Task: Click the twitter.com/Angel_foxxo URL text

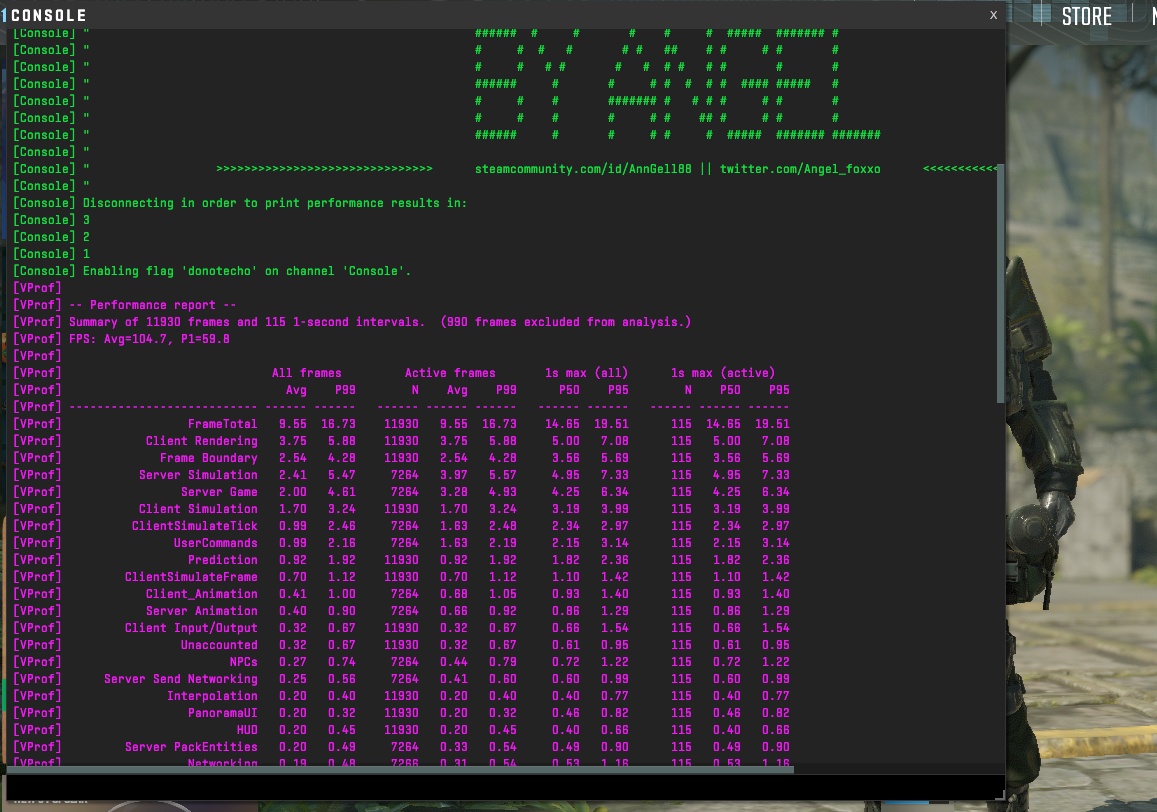Action: tap(800, 169)
